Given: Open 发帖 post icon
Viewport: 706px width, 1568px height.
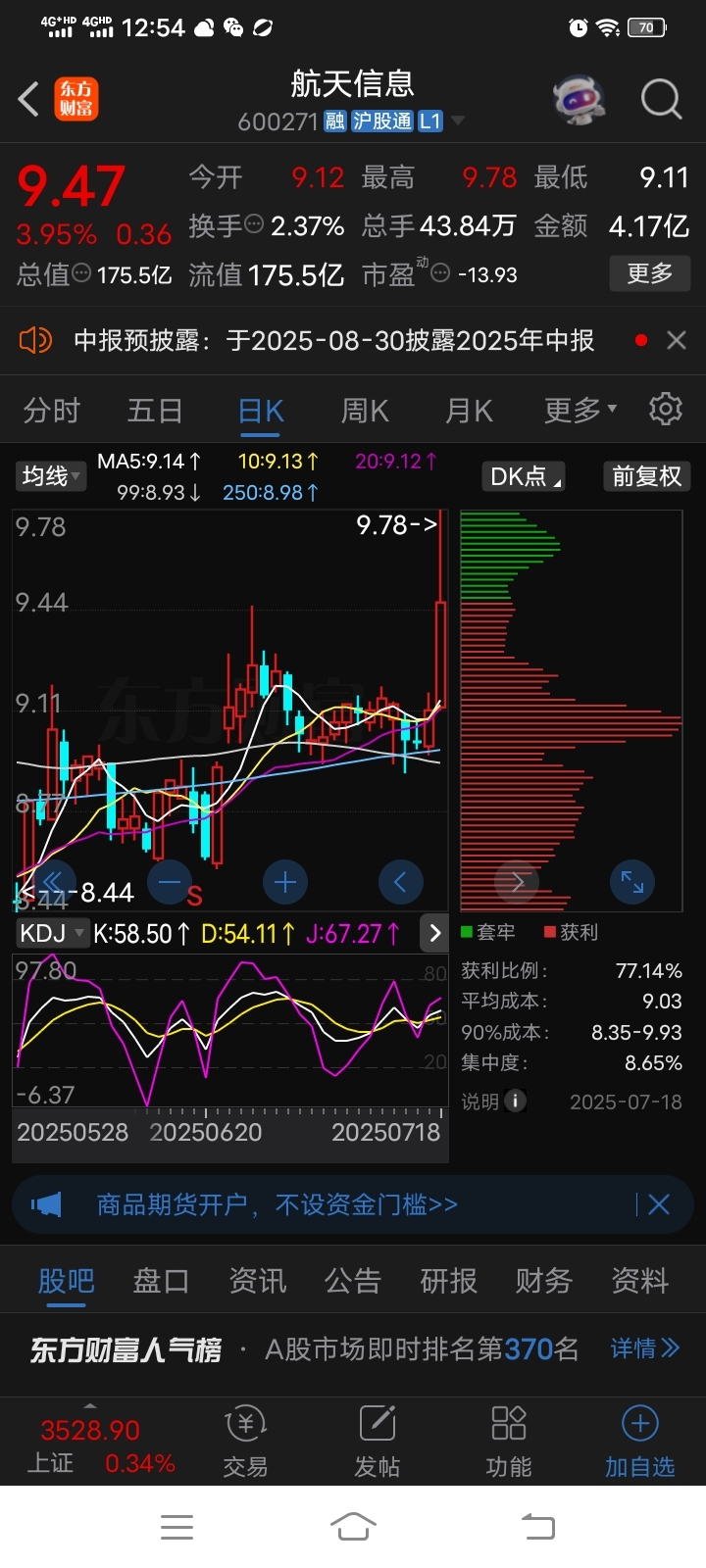Looking at the screenshot, I should (378, 1442).
